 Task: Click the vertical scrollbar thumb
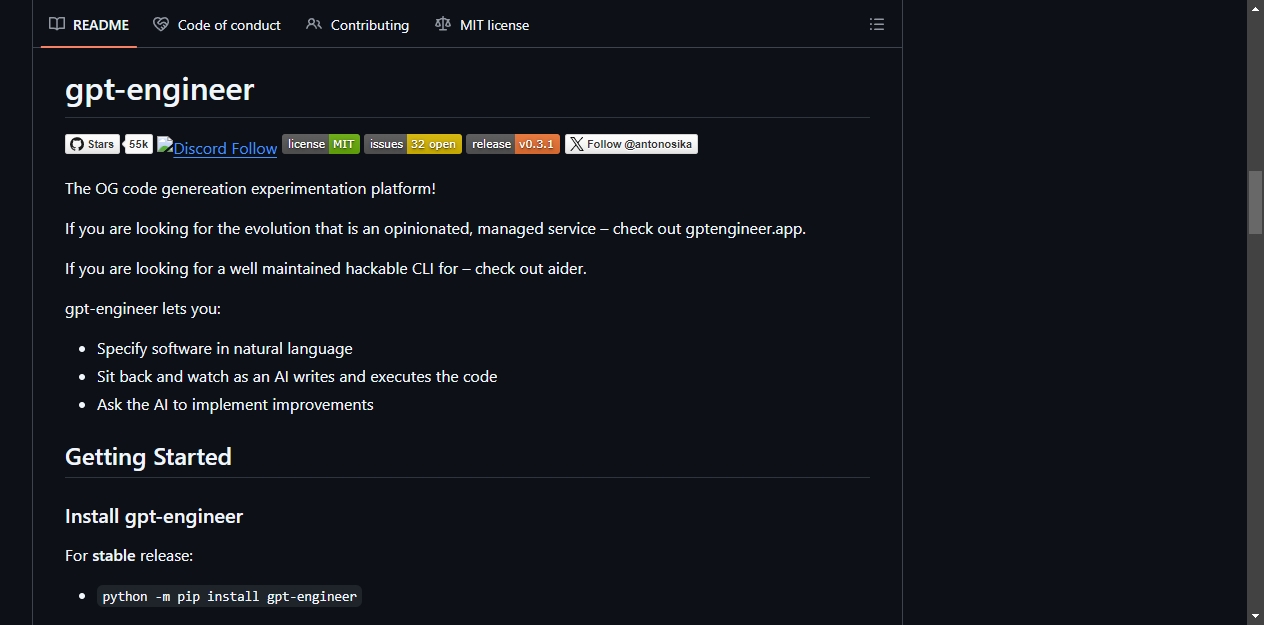point(1256,202)
